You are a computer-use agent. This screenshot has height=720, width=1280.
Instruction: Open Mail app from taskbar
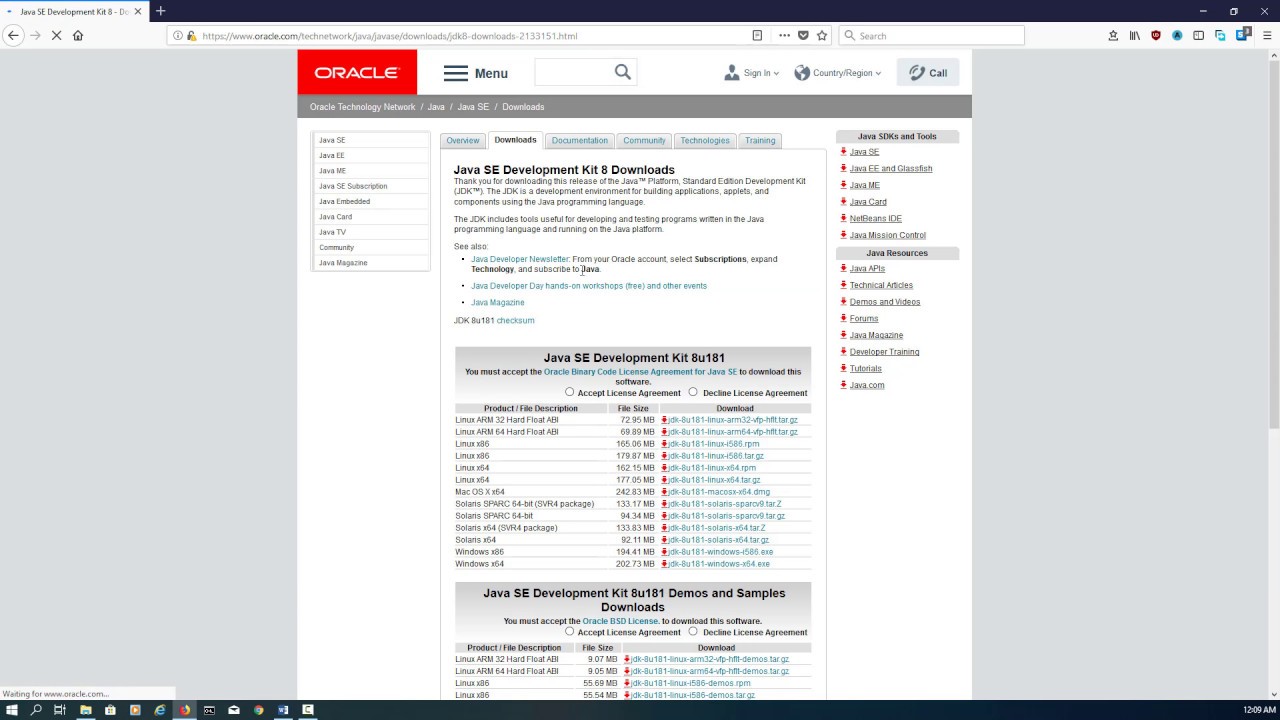tap(234, 710)
